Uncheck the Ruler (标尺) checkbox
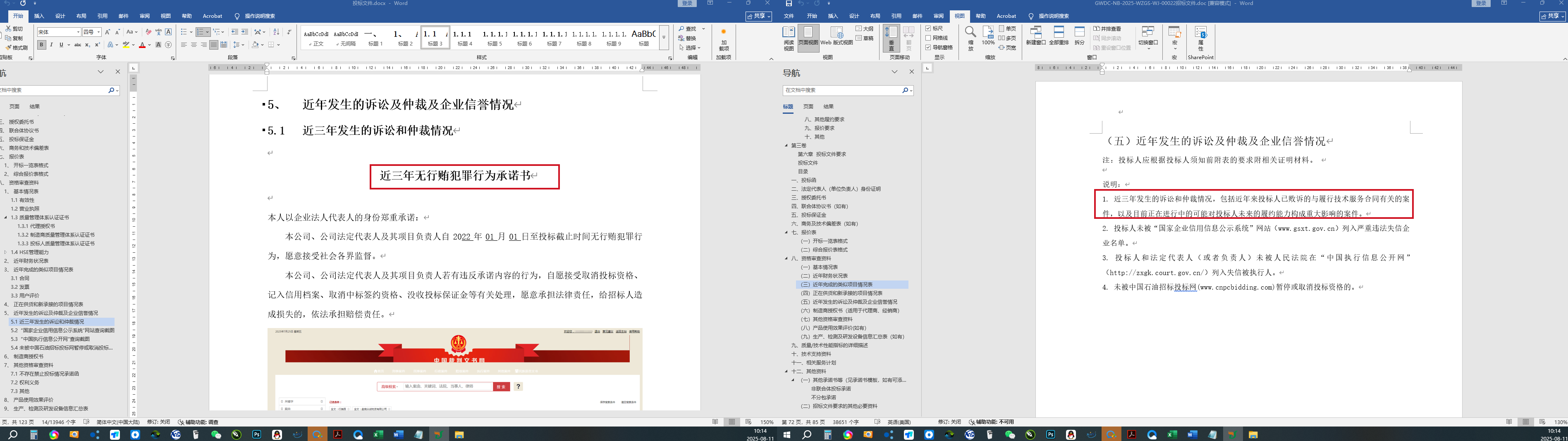This screenshot has width=1568, height=441. pos(928,29)
